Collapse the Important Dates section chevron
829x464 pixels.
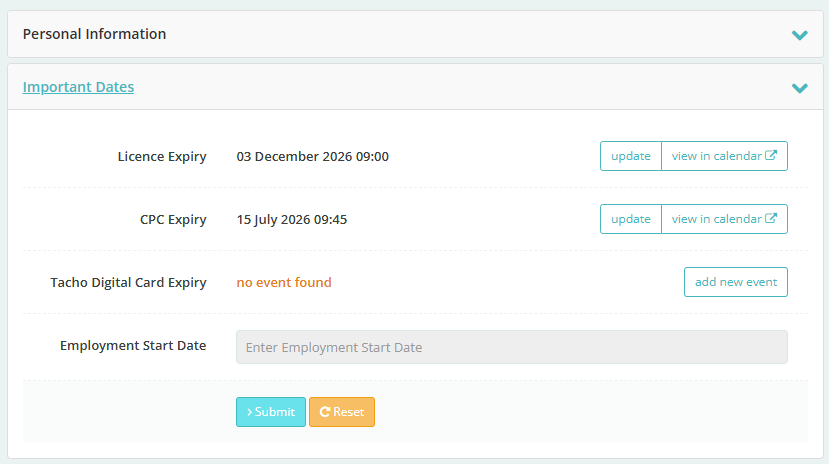click(x=799, y=88)
